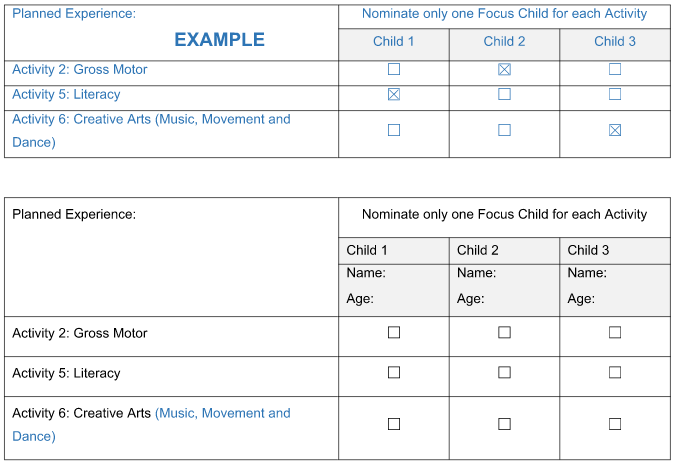
Task: Click Child 2 Age field in blank table
Action: pyautogui.click(x=504, y=299)
